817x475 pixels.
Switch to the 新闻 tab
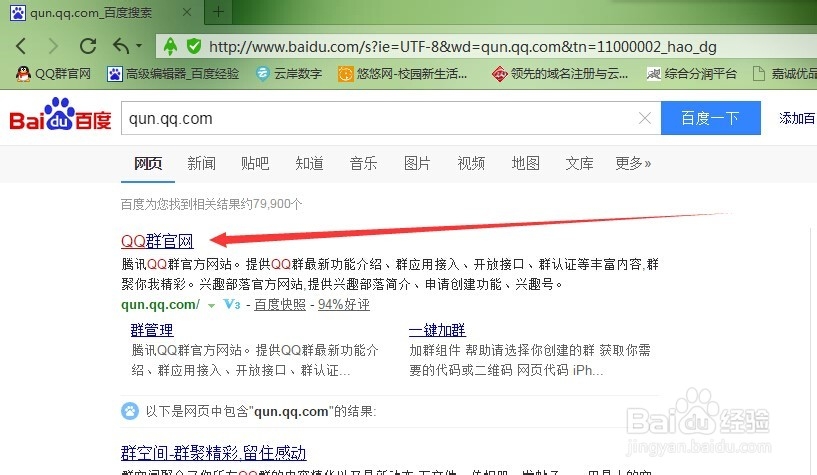[x=202, y=164]
